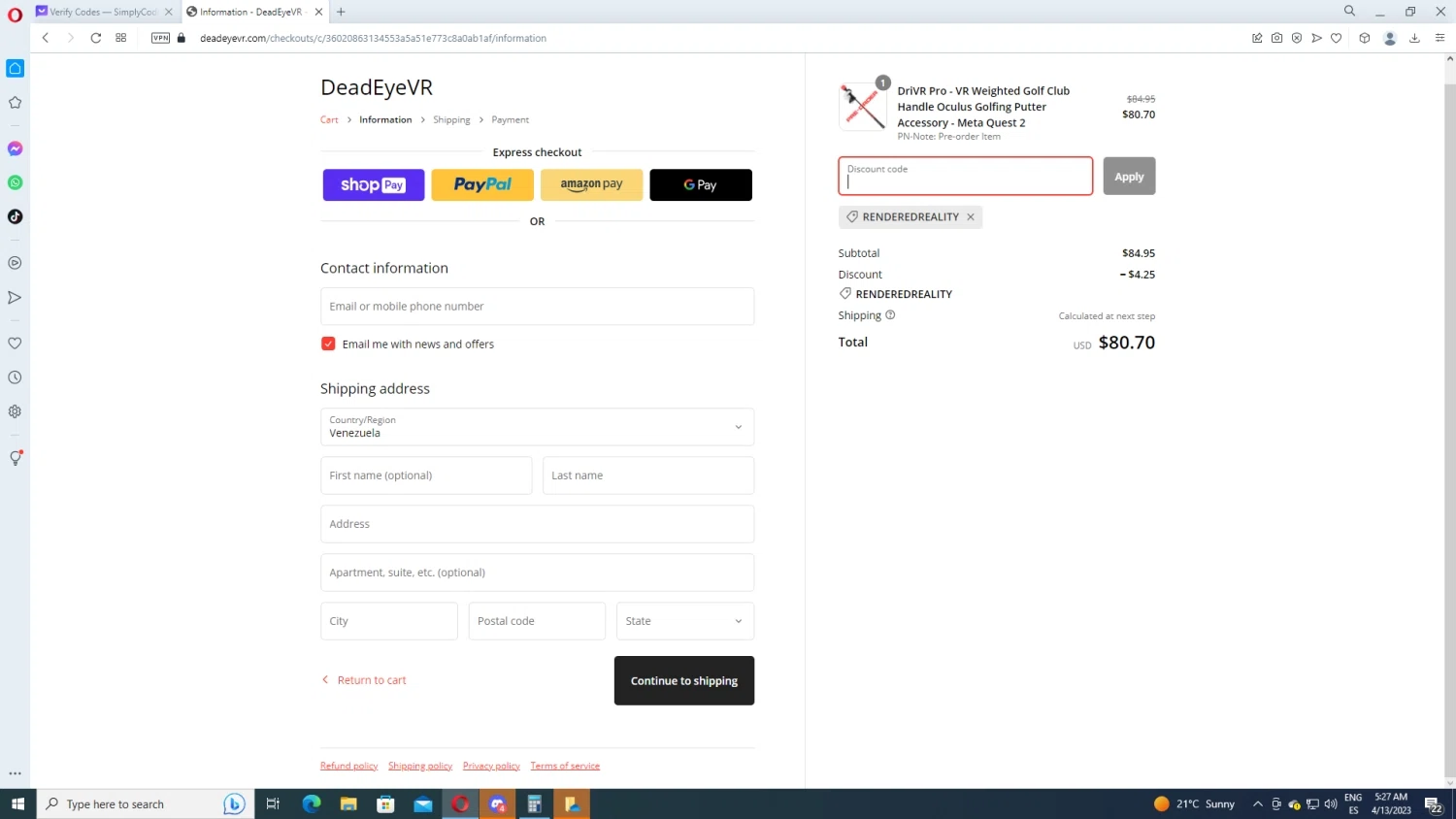Apply the discount code
1456x819 pixels.
pos(1129,177)
